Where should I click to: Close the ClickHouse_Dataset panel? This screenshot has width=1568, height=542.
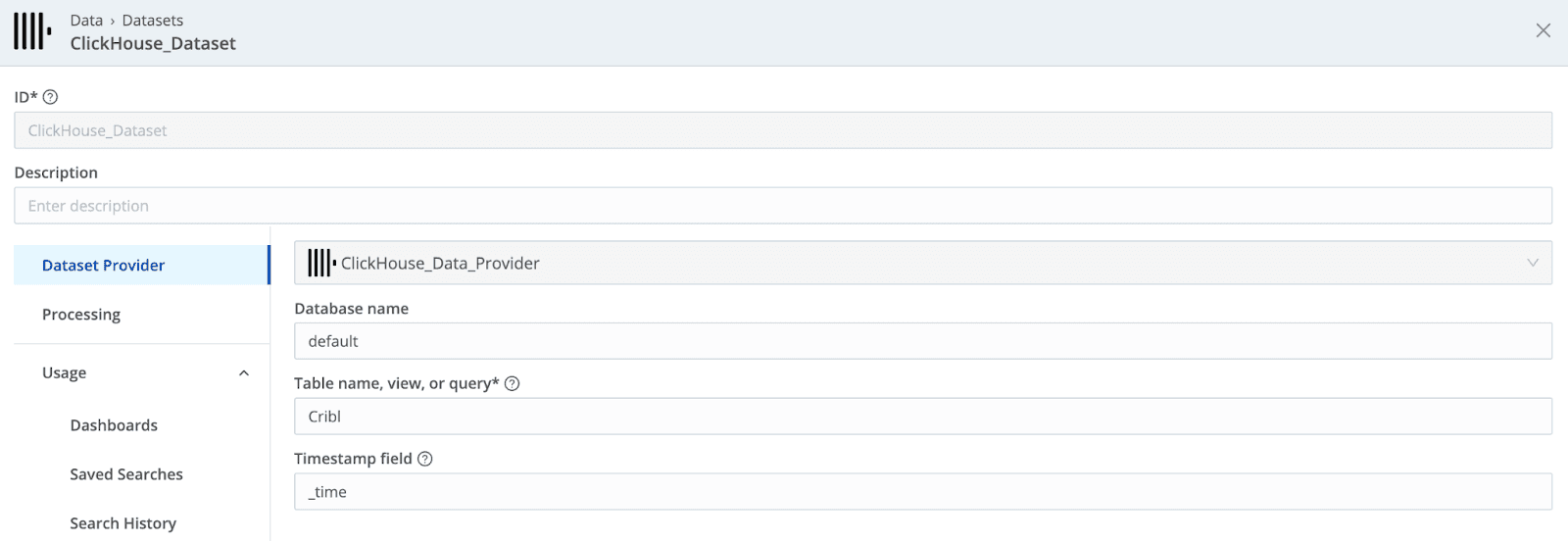click(x=1543, y=30)
